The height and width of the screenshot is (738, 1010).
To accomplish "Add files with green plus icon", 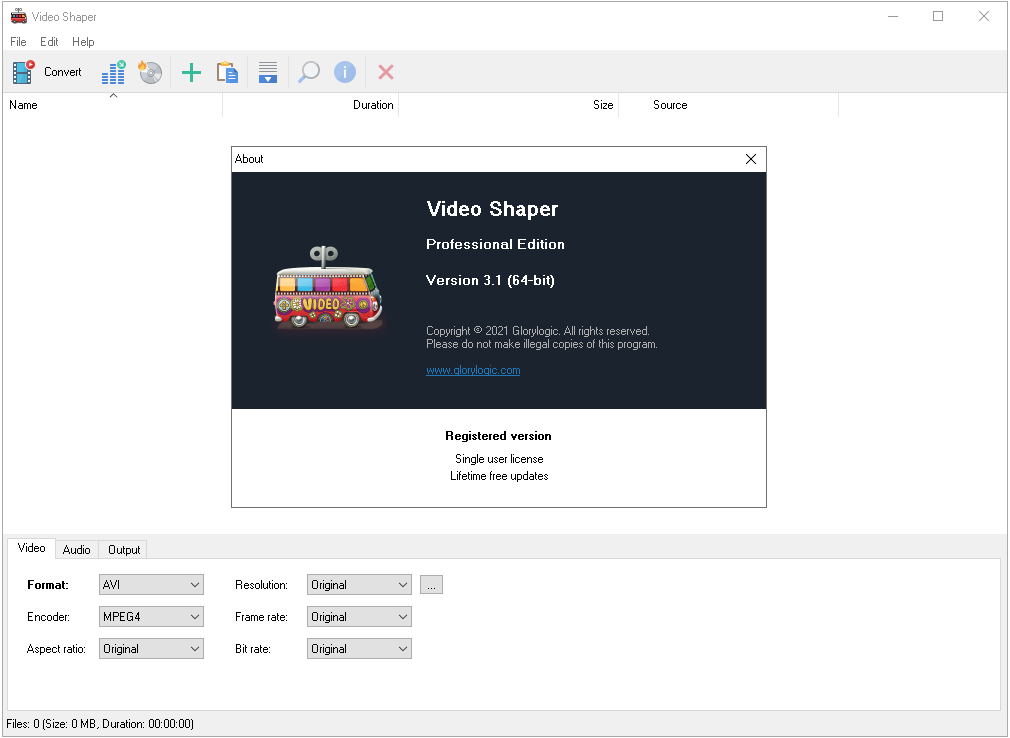I will 191,72.
